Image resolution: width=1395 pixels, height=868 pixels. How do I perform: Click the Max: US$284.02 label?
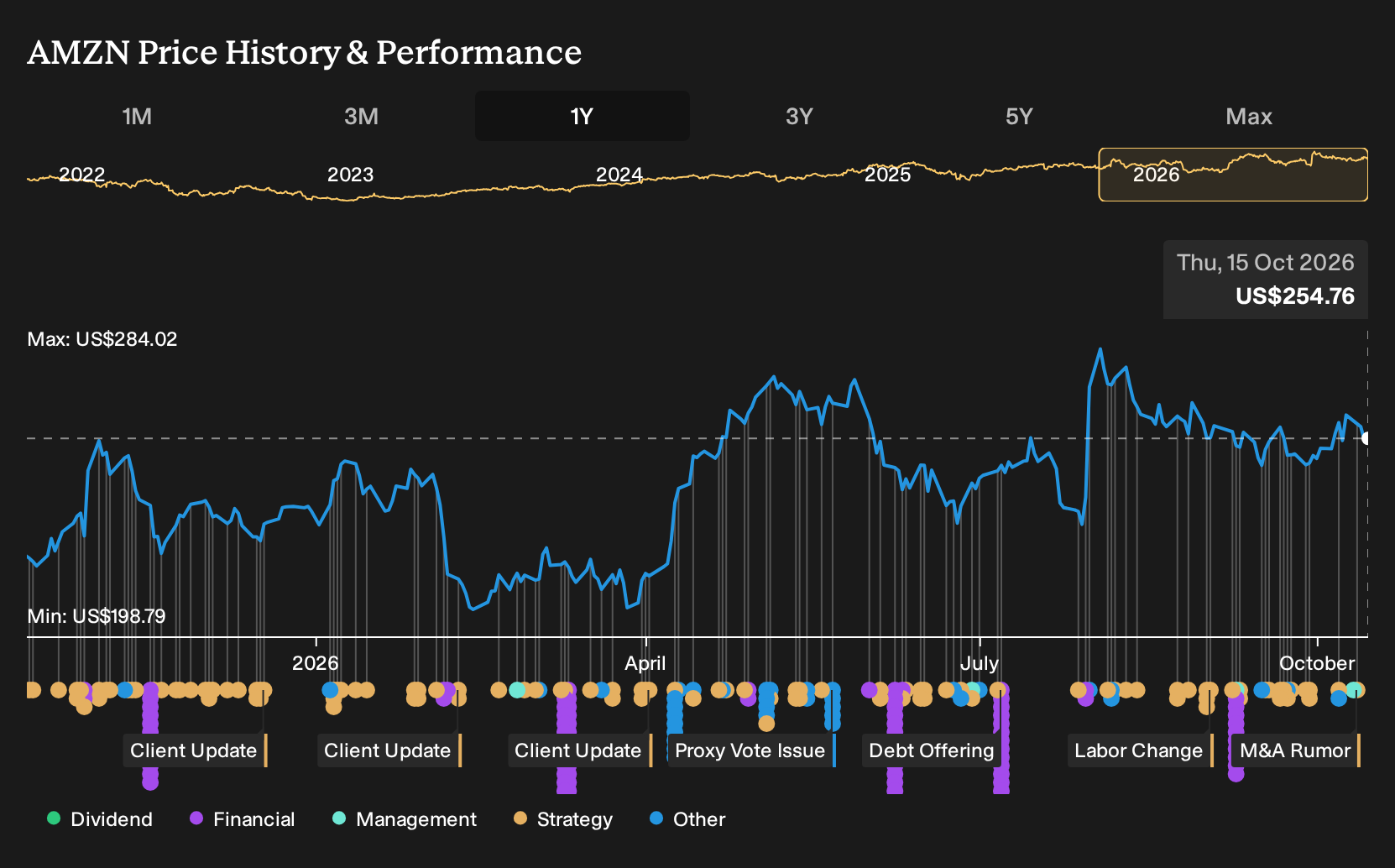(102, 339)
